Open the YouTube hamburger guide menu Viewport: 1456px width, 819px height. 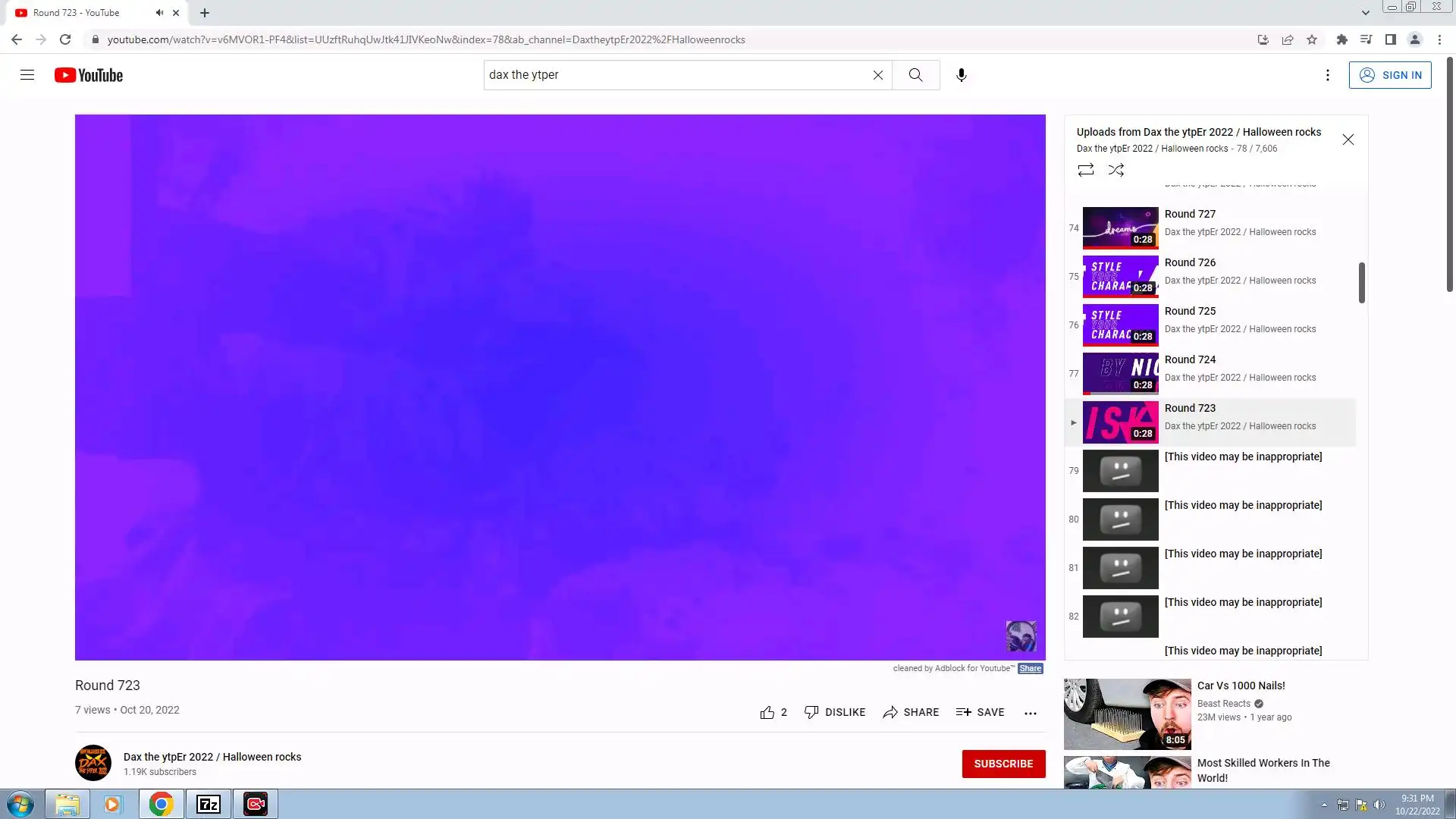tap(27, 74)
